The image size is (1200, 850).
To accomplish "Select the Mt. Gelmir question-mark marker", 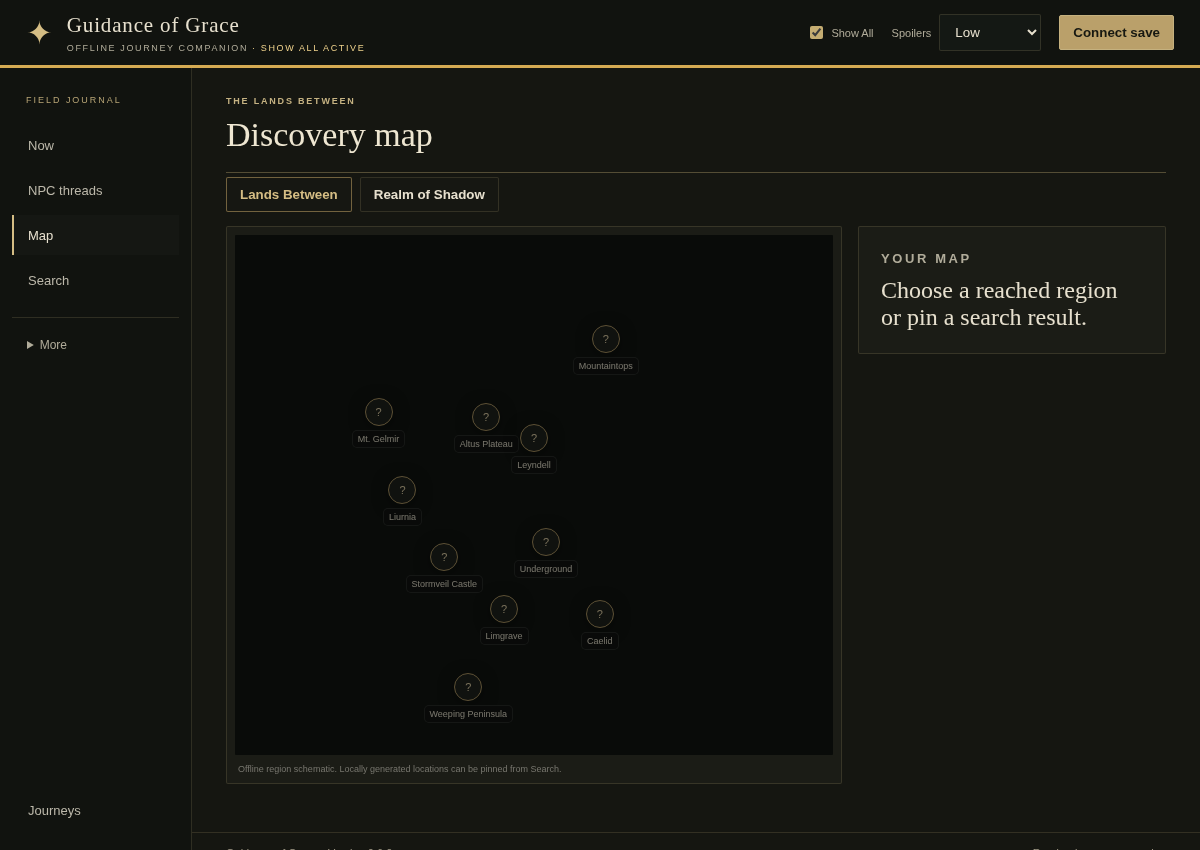I will [379, 412].
